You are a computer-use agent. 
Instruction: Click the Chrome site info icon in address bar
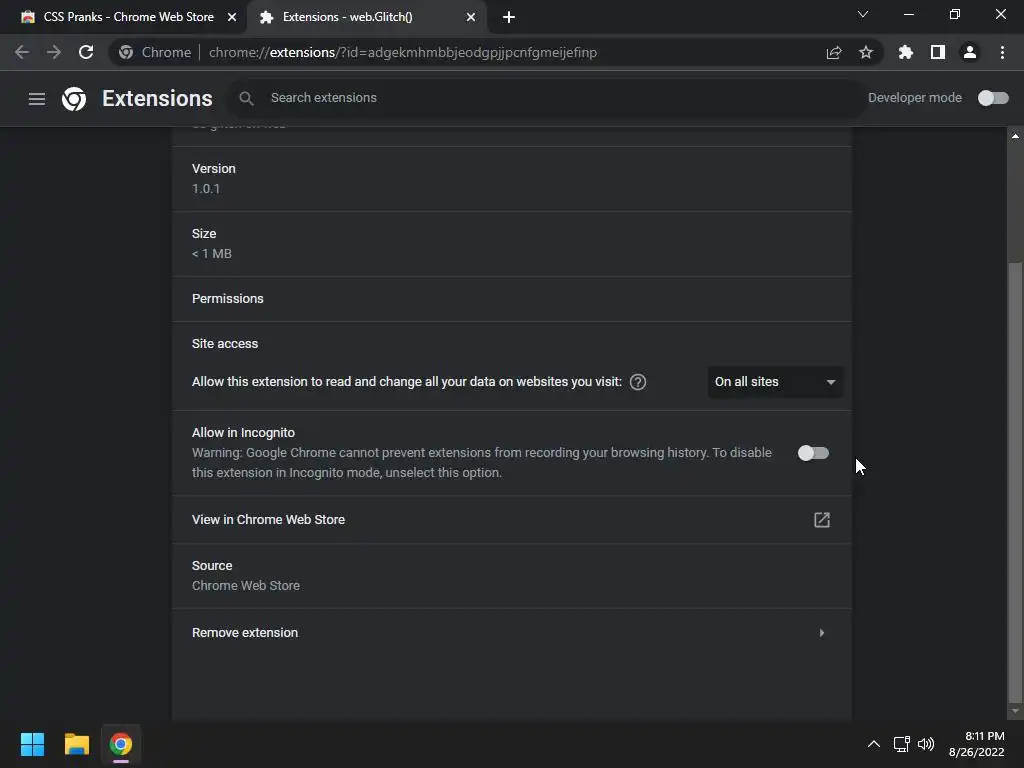tap(126, 52)
